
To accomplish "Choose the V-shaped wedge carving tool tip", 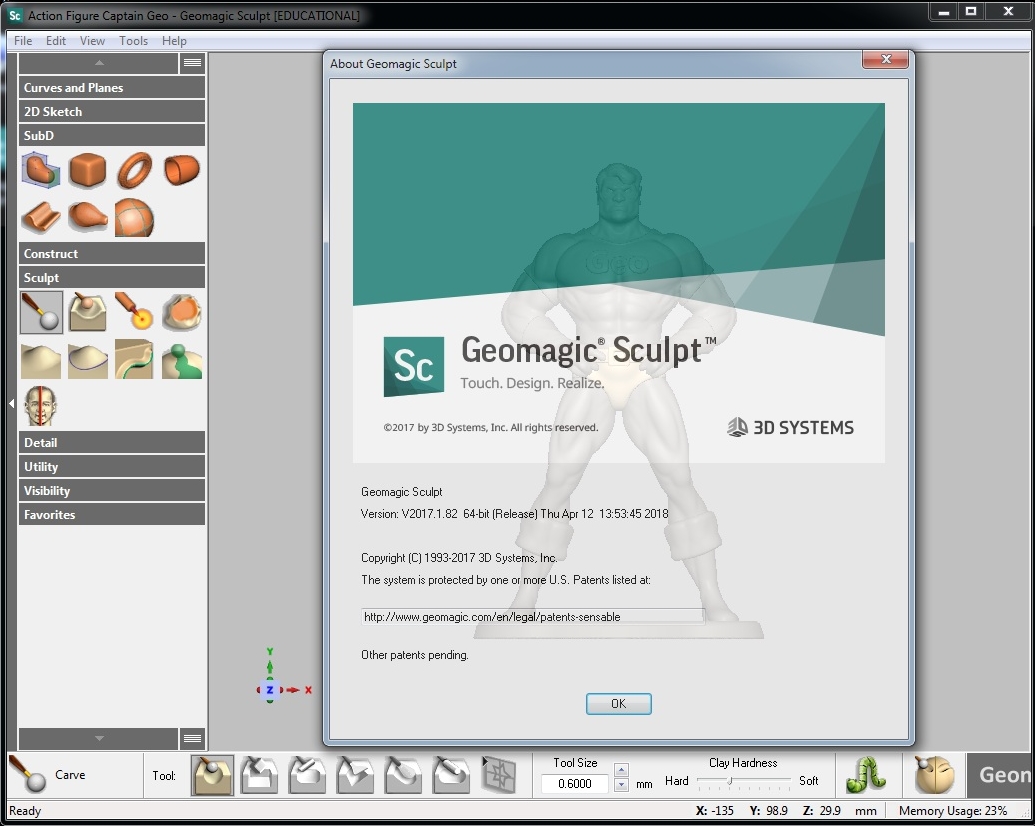I will point(355,775).
